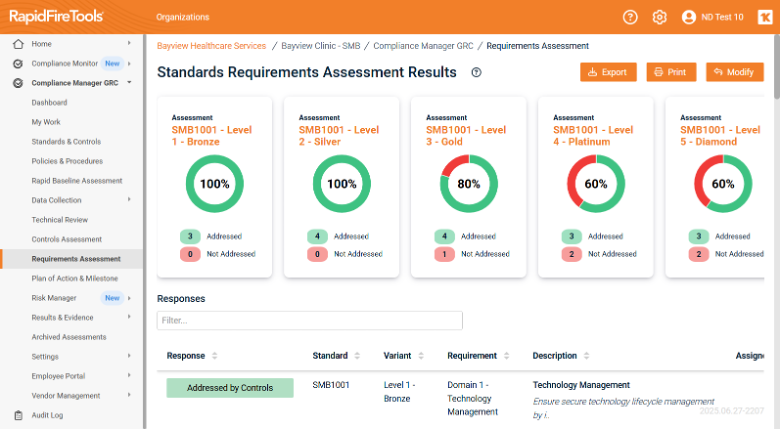Open the Bayview Healthcare Services breadcrumb
Viewport: 780px width, 430px height.
coord(211,46)
